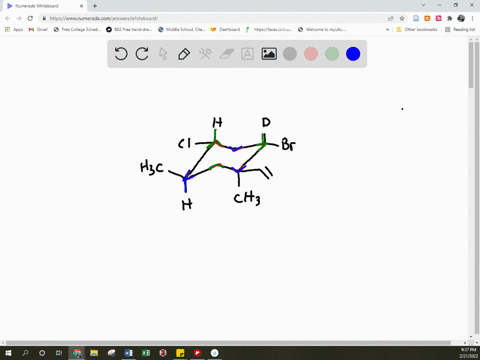Select the pointer cursor tool
This screenshot has width=480, height=360.
point(163,54)
